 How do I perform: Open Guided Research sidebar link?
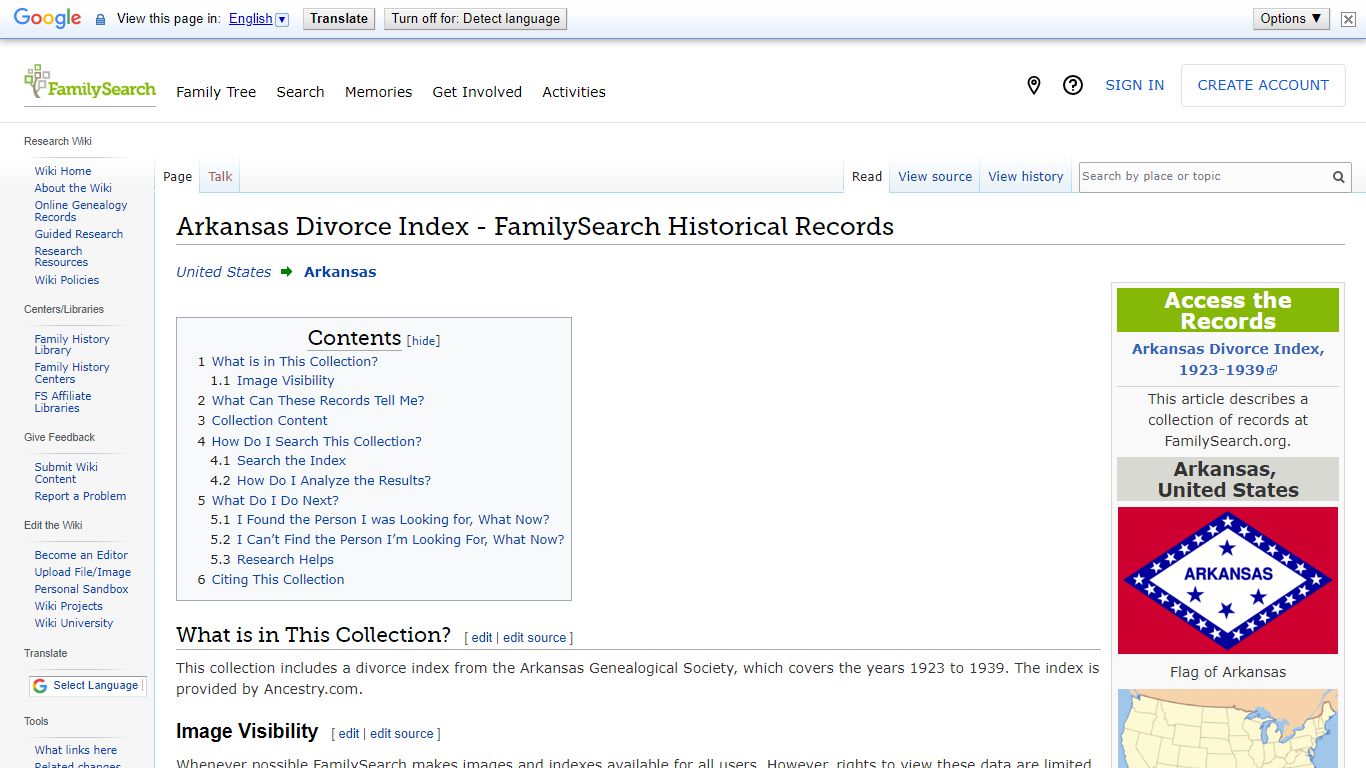(79, 234)
